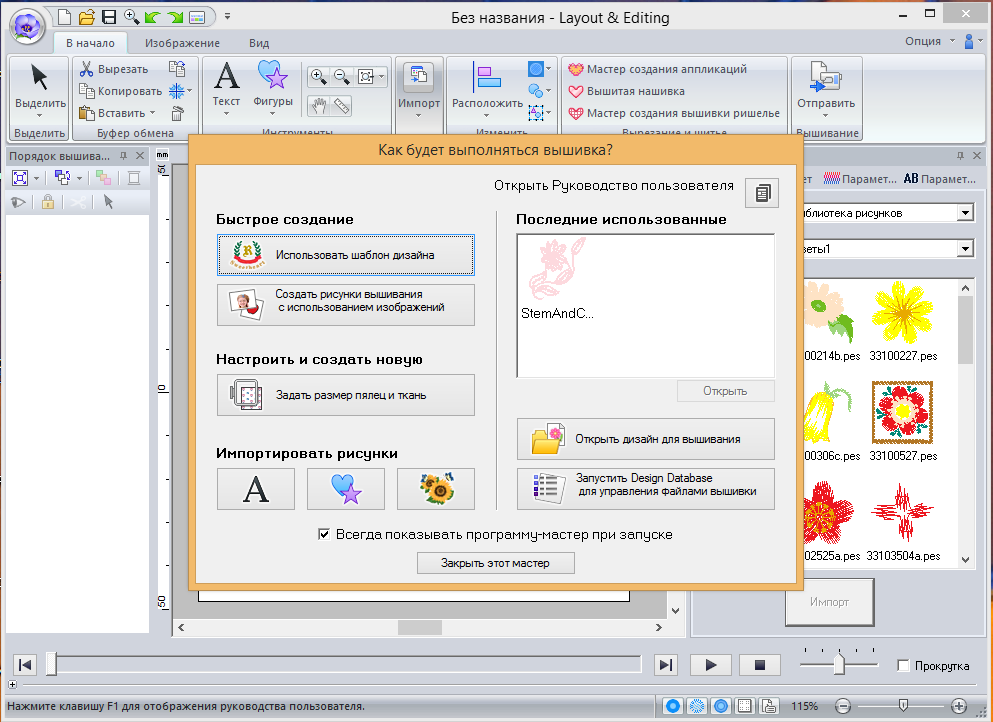This screenshot has width=993, height=722.
Task: Click the Cut (Вырезать) scissors button
Action: click(x=114, y=69)
